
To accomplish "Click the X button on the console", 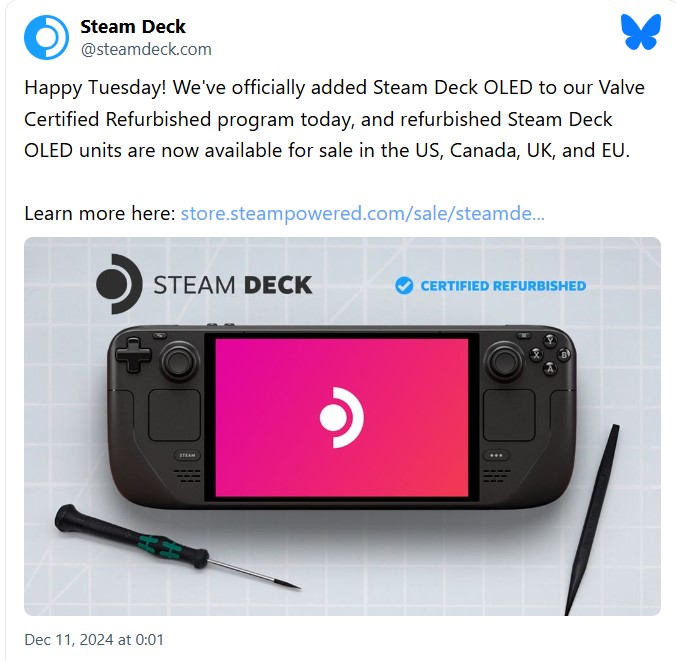I will (x=536, y=355).
